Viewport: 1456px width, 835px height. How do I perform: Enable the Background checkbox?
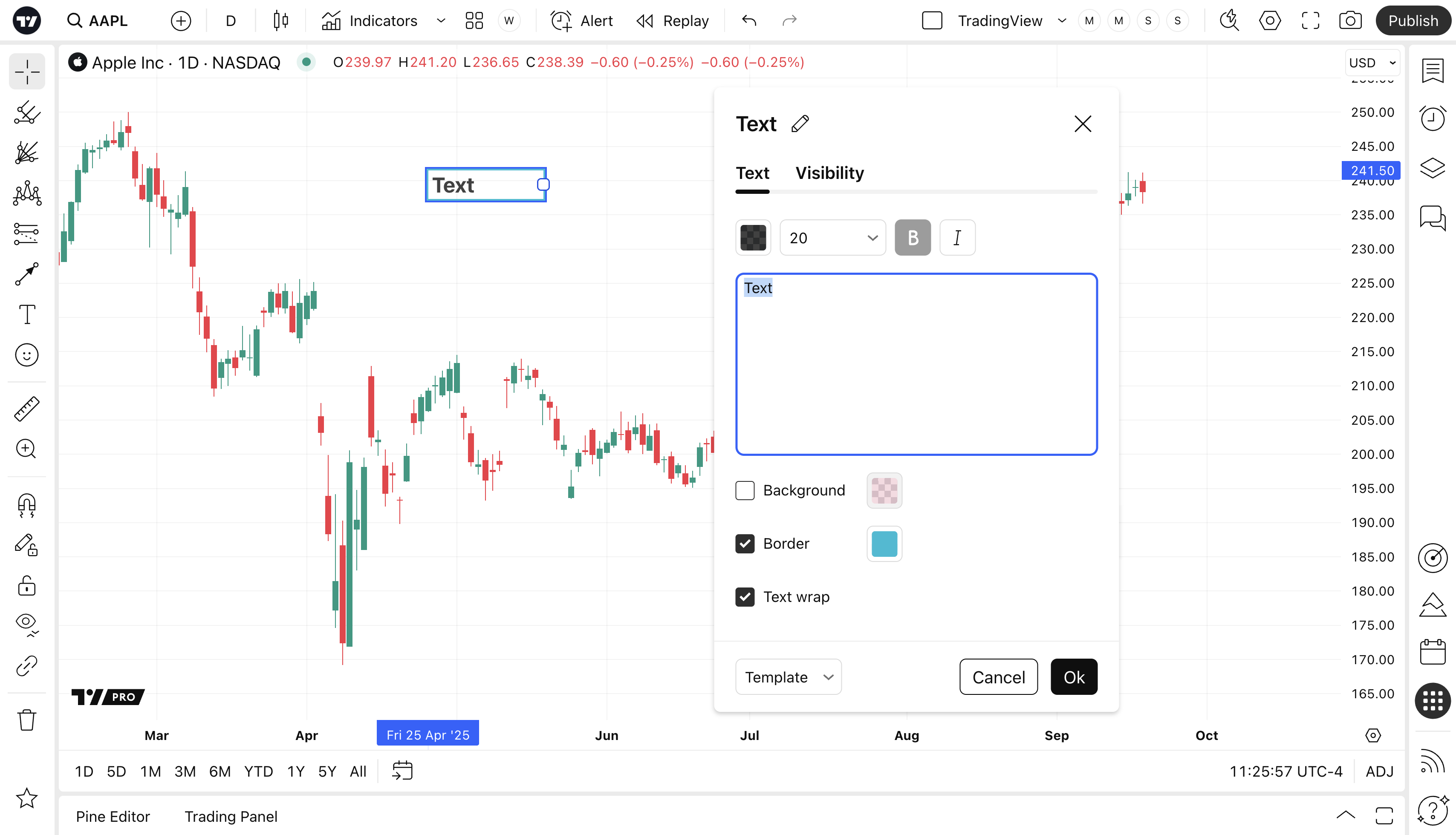(745, 490)
